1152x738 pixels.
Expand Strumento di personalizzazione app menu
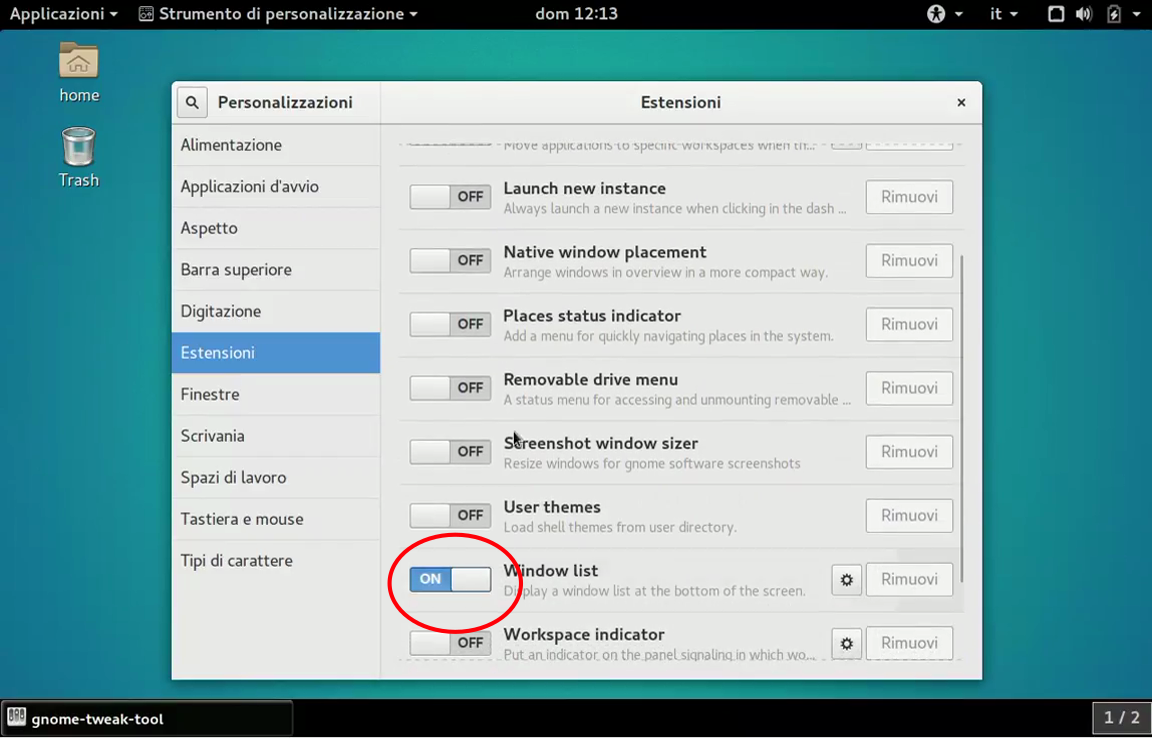(x=278, y=14)
